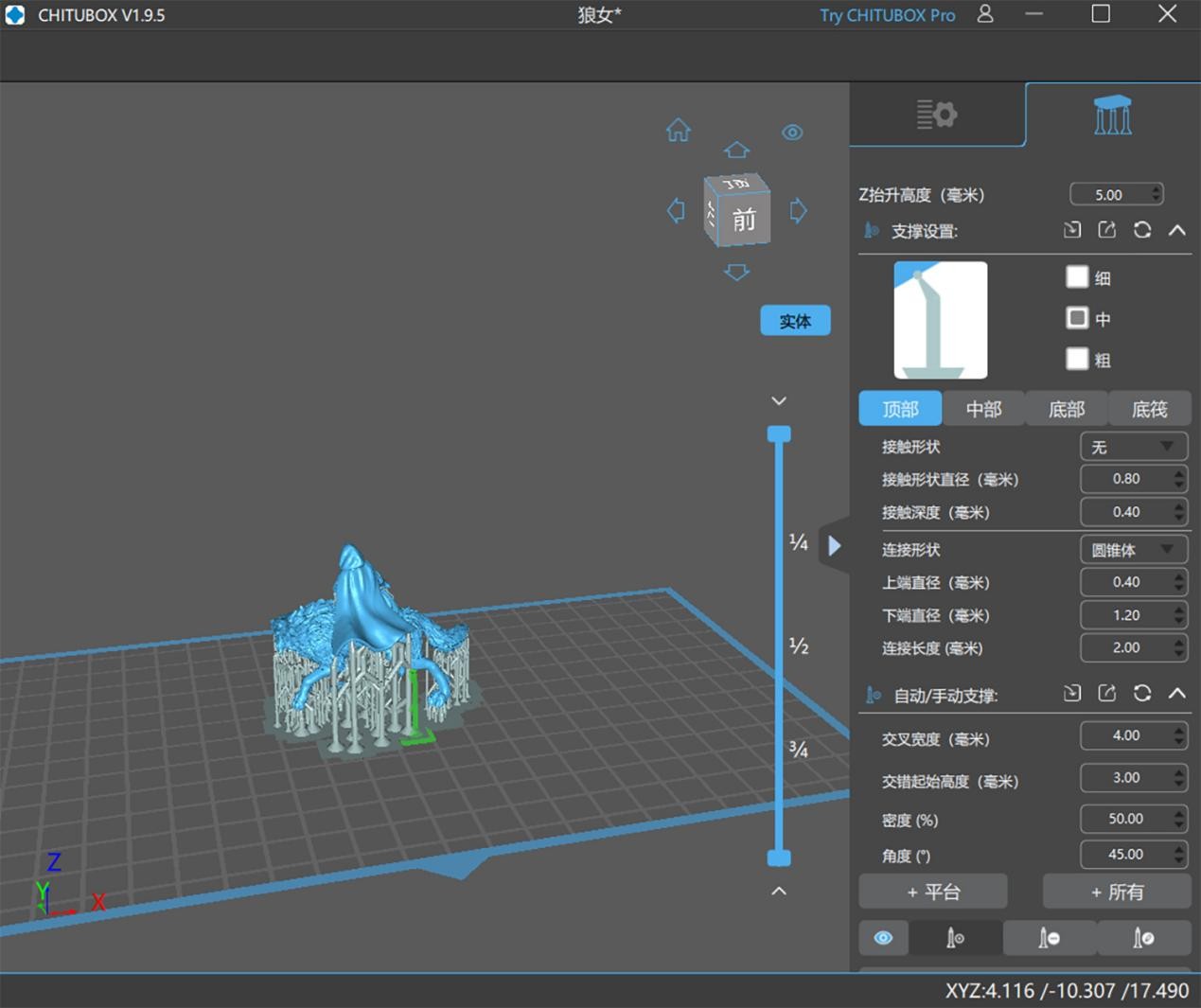Click the perspective eye icon near view cube
Screen dimensions: 1201x1008
[792, 133]
